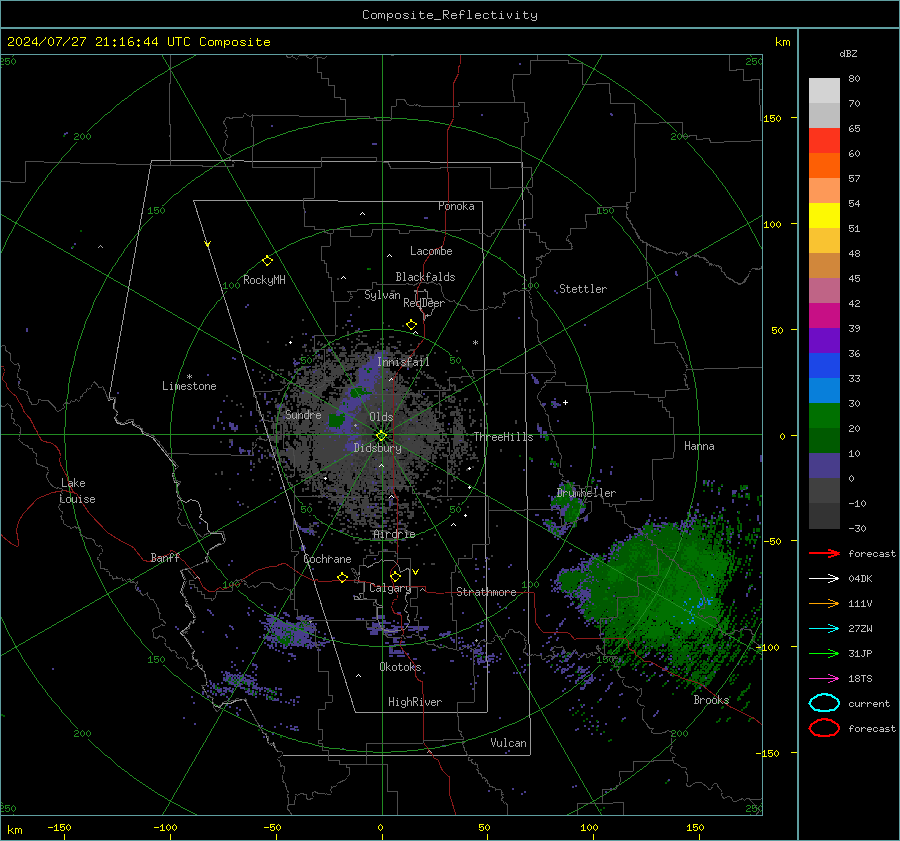This screenshot has height=841, width=900.
Task: Click the purple 39-36 dBZ color swatch
Action: click(x=824, y=341)
